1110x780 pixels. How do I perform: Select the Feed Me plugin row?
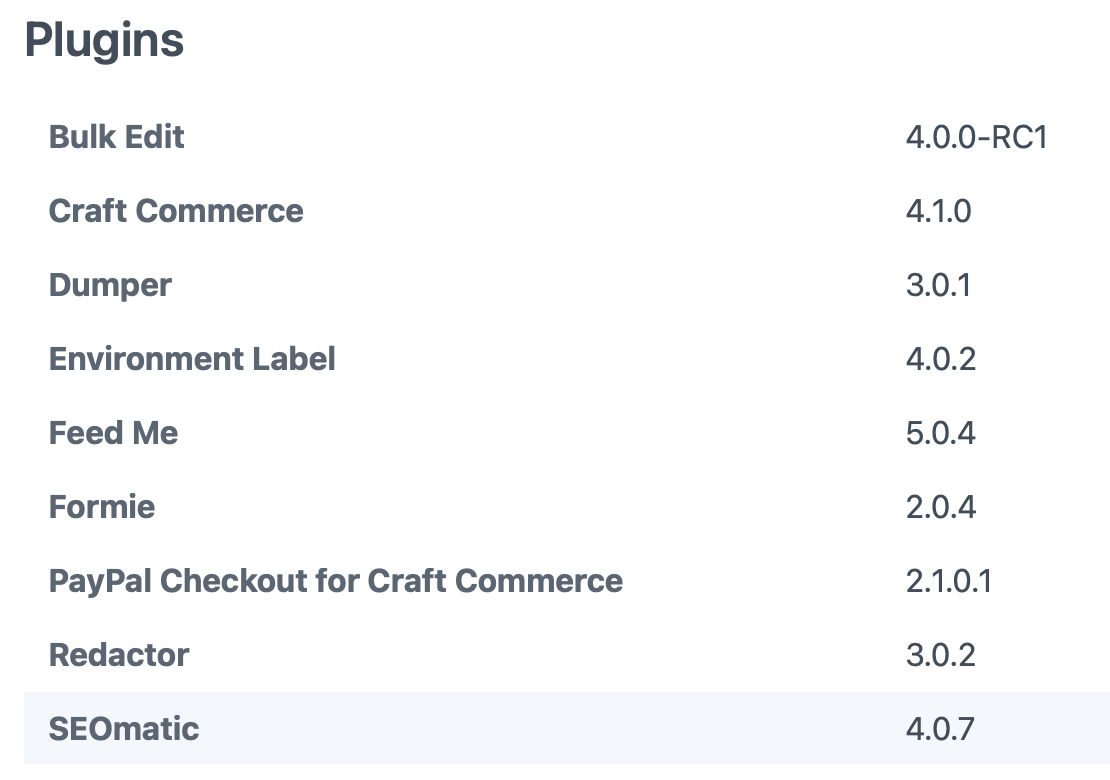[x=567, y=432]
